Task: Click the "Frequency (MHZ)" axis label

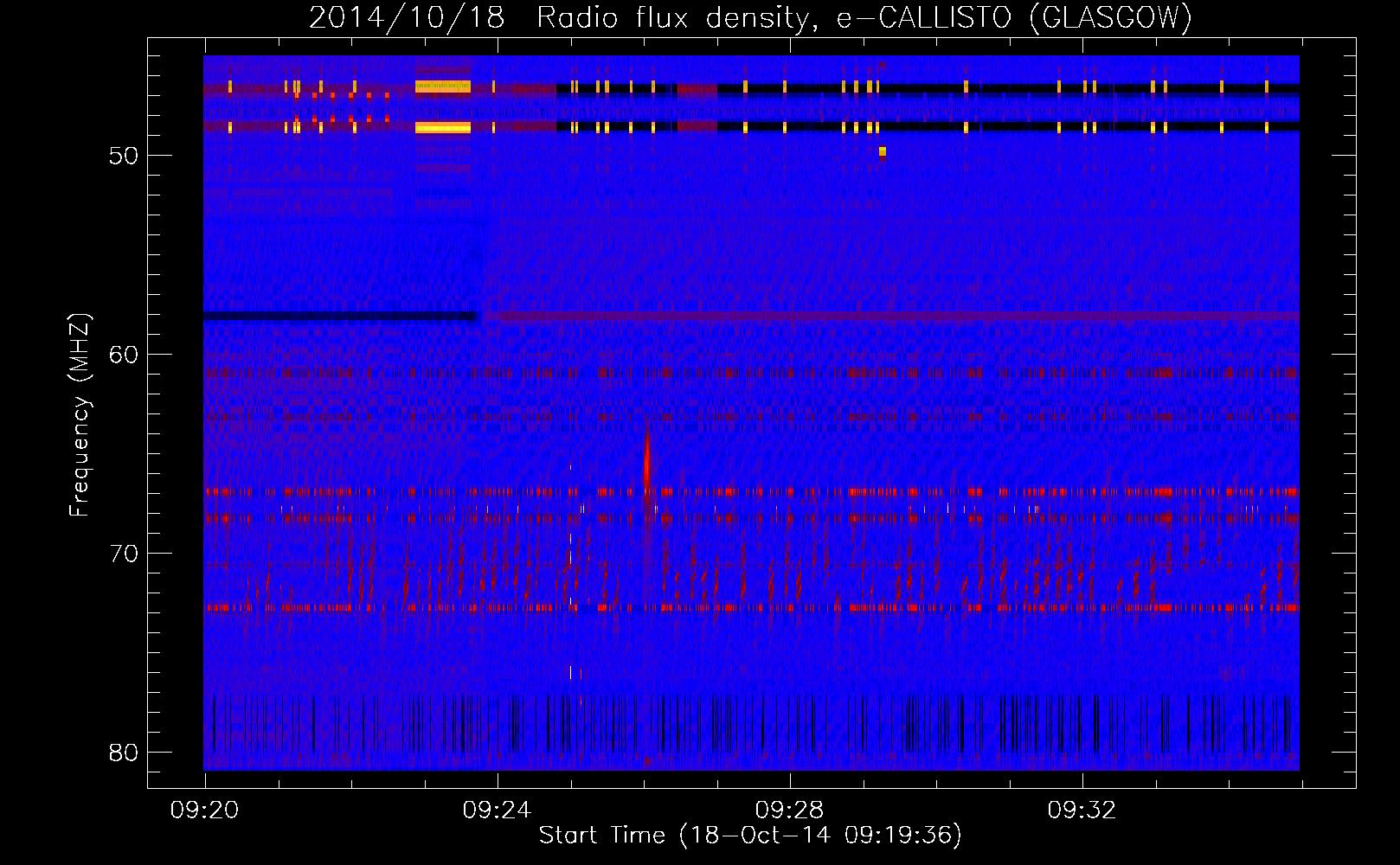Action: [x=80, y=415]
